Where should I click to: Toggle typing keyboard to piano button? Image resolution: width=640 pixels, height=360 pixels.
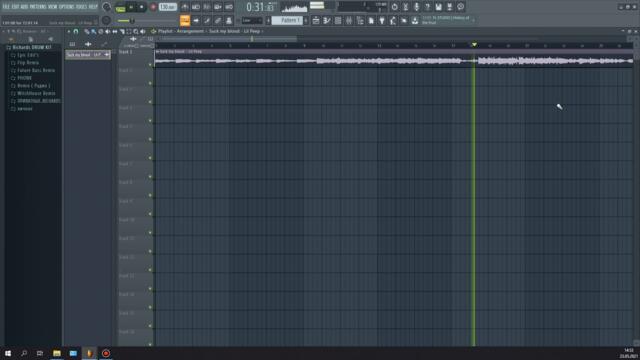[196, 20]
